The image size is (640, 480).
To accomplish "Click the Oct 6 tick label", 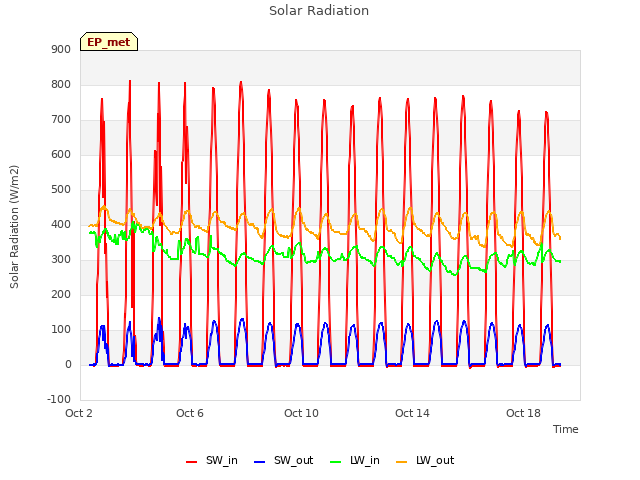I will [x=190, y=413].
